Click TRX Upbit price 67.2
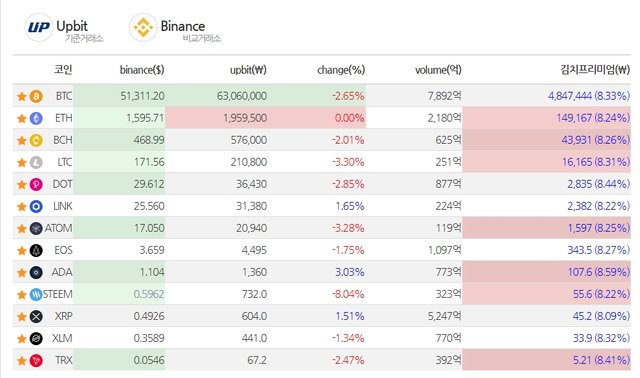This screenshot has width=640, height=378. click(257, 361)
